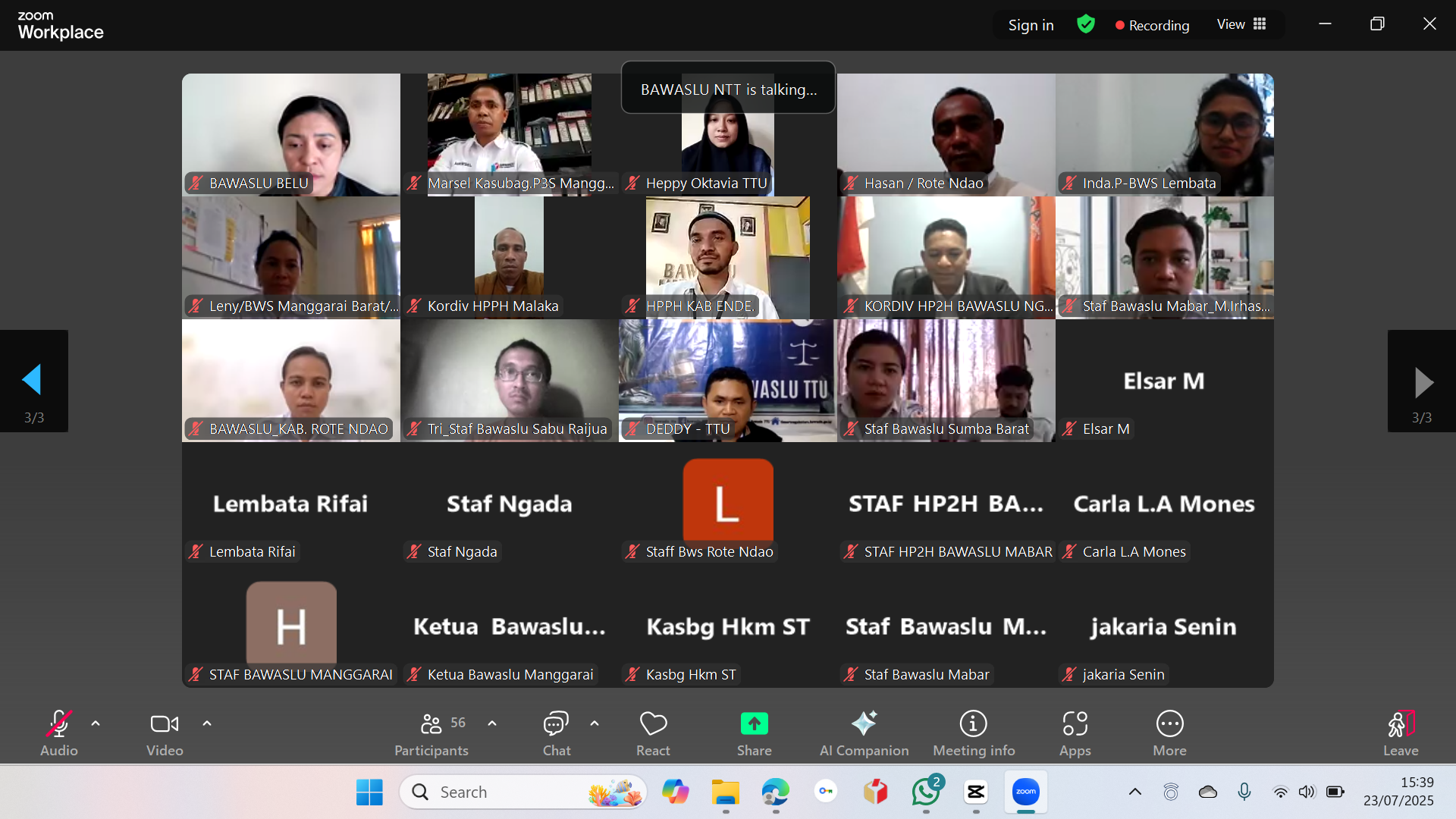Click the React heart icon
This screenshot has height=819, width=1456.
pos(653,724)
